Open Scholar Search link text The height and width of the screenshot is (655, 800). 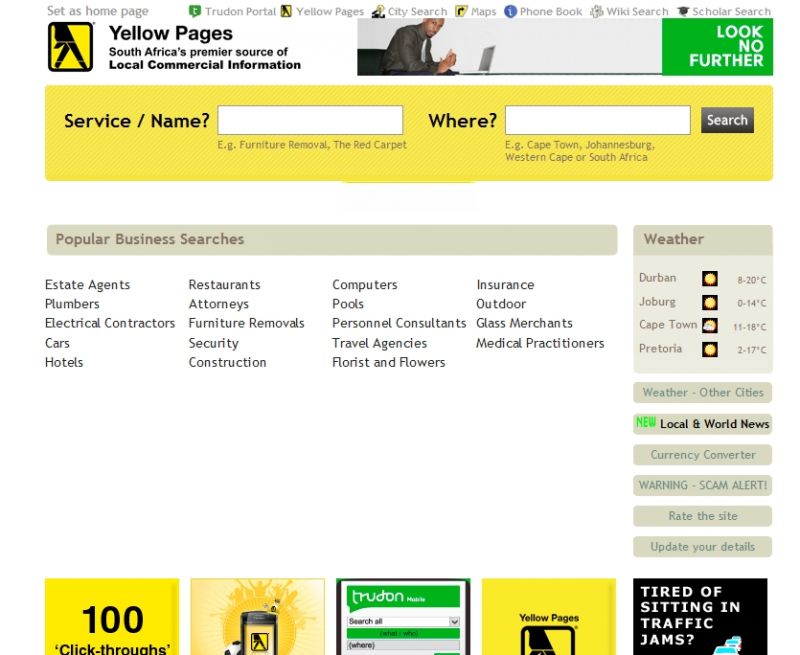click(732, 11)
